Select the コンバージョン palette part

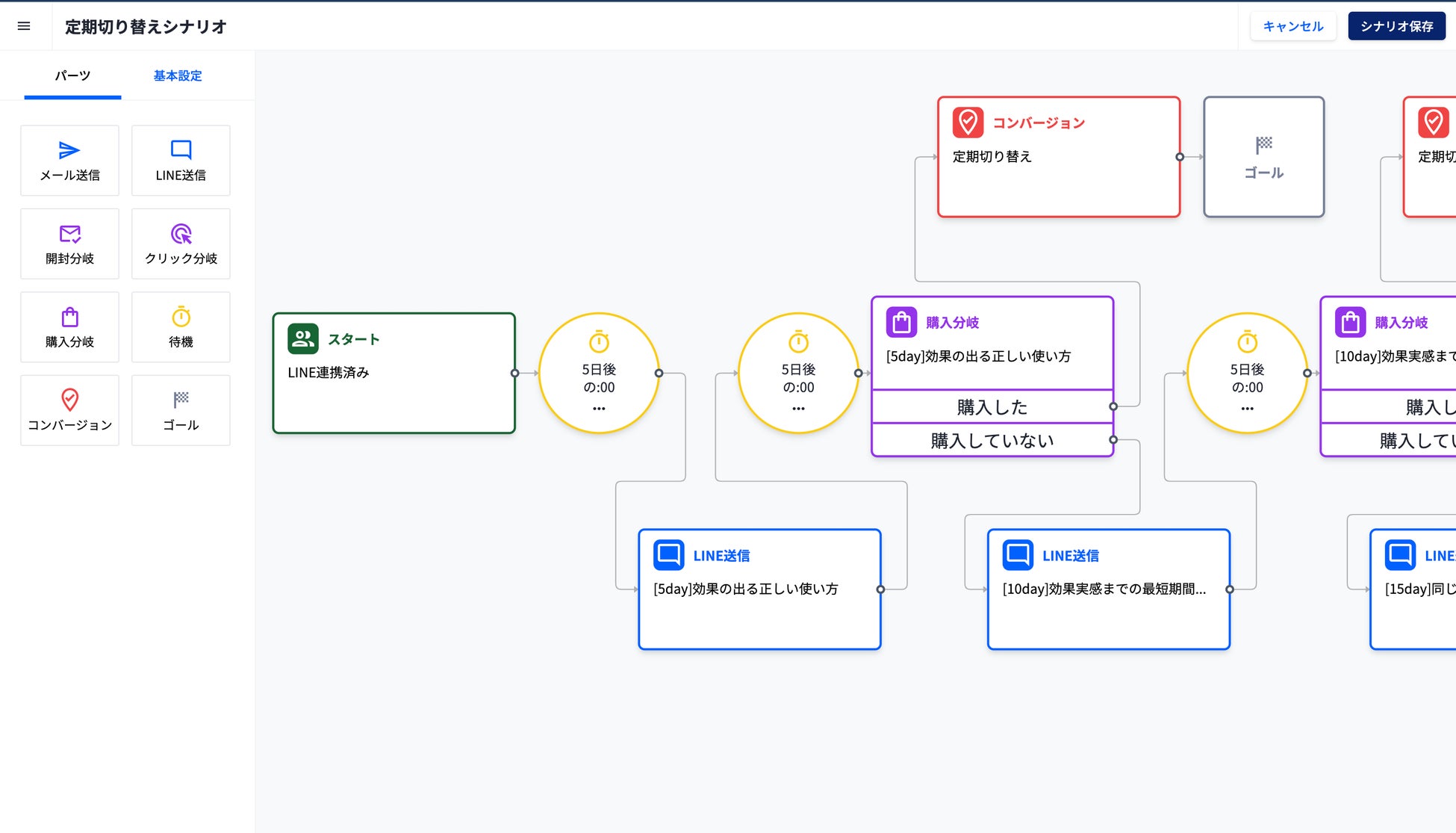point(69,410)
